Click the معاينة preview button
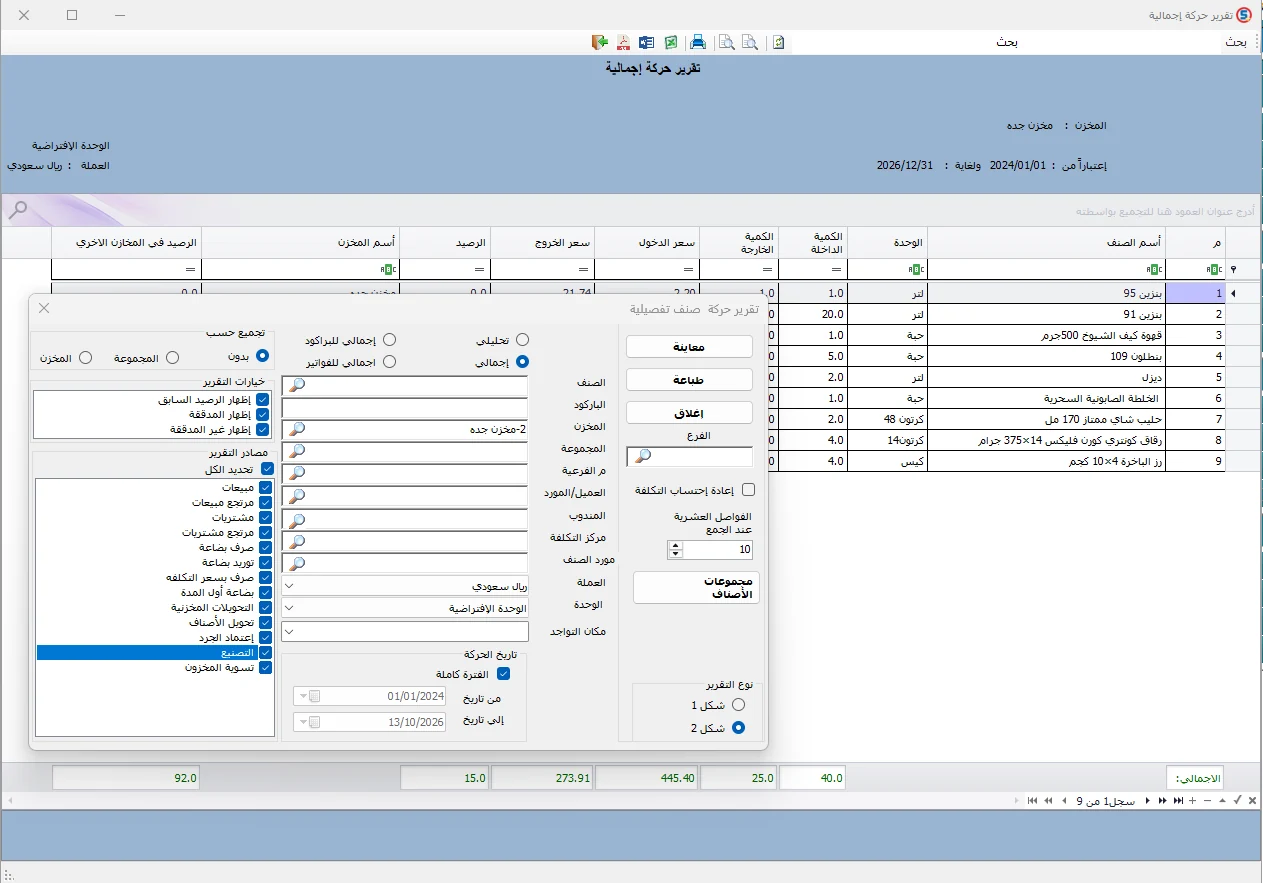The height and width of the screenshot is (883, 1263). pos(689,347)
